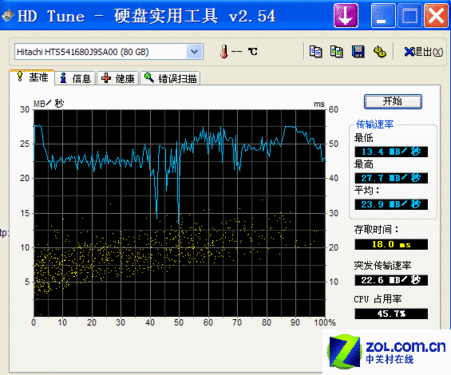
Task: Click the HD Tune title bar app icon
Action: point(8,15)
